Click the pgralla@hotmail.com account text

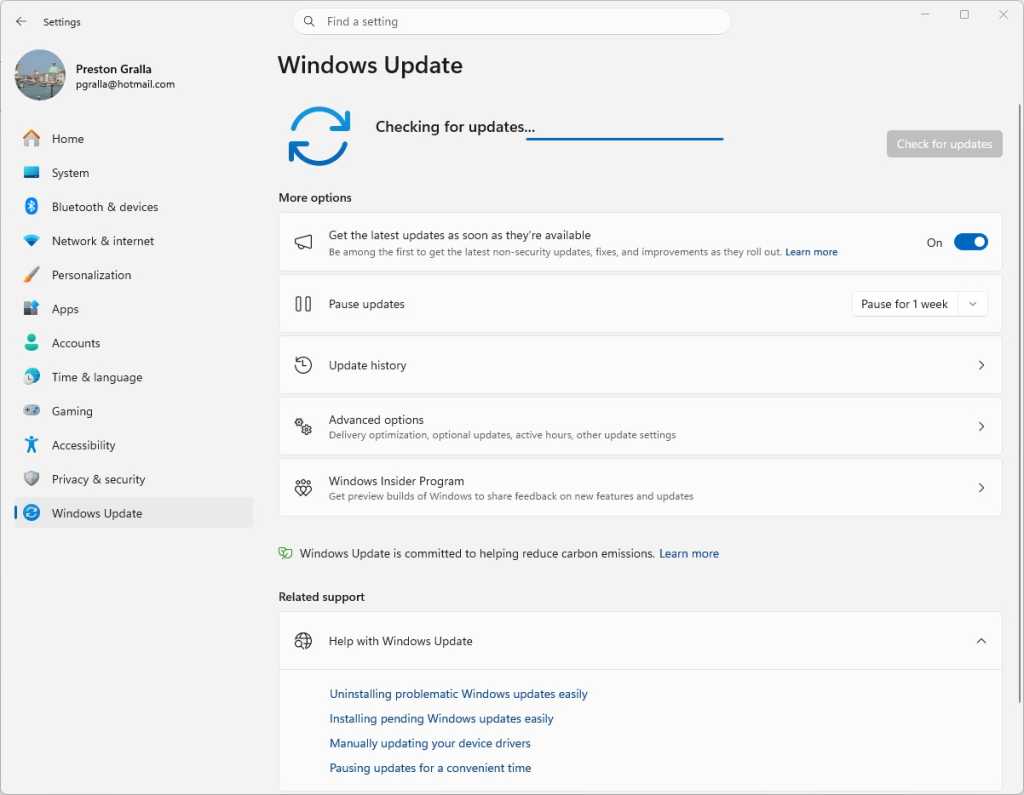[x=125, y=84]
